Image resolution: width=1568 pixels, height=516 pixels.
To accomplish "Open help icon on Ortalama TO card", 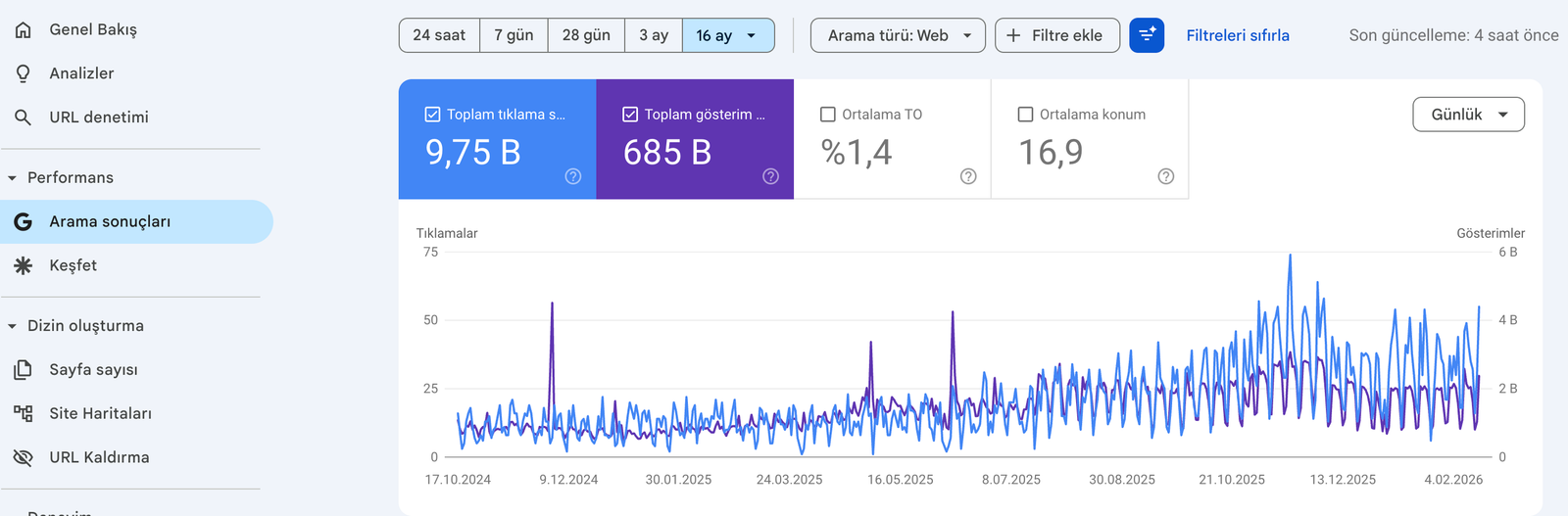I will (968, 176).
